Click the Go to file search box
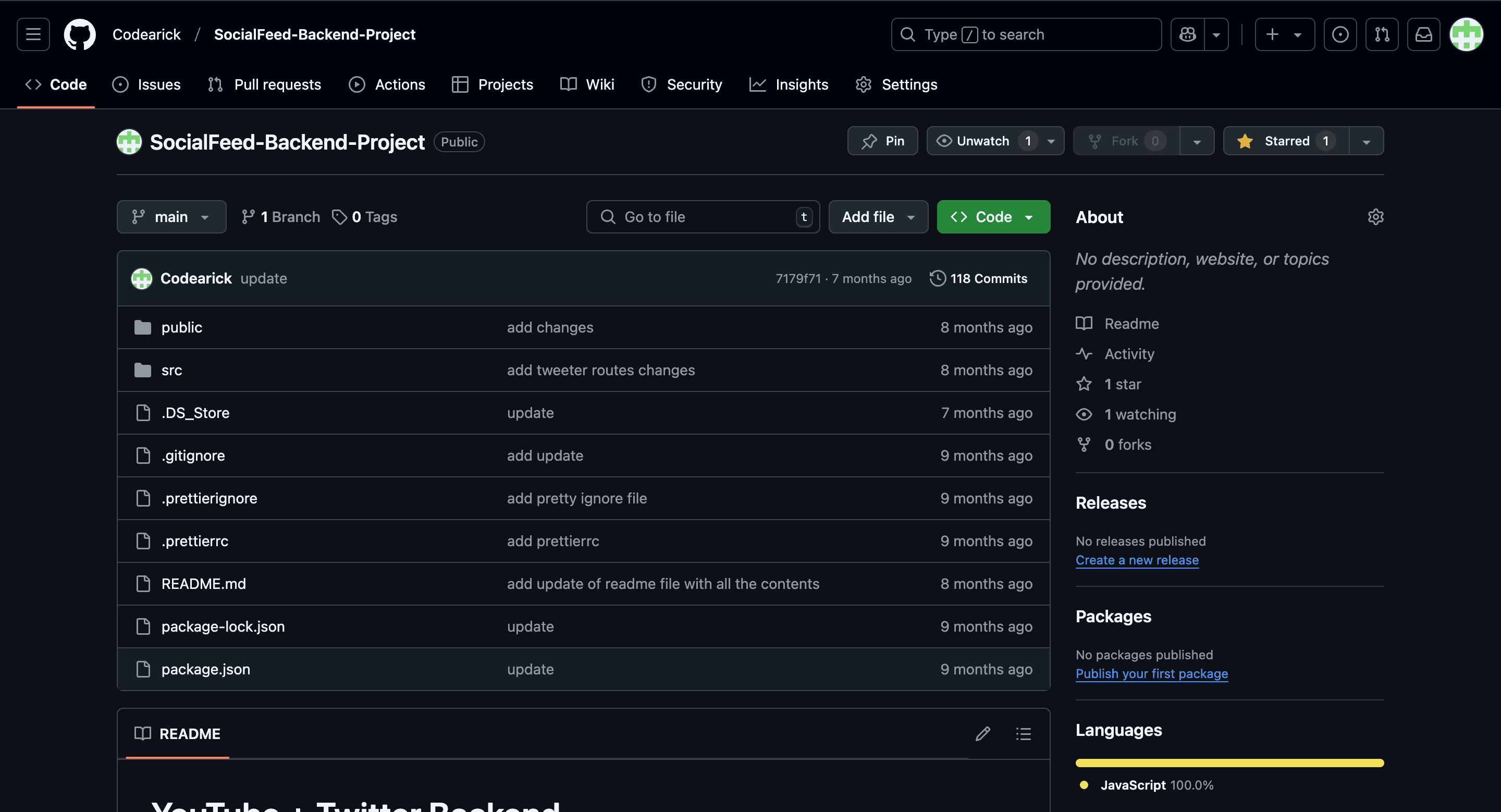This screenshot has width=1501, height=812. coord(703,217)
